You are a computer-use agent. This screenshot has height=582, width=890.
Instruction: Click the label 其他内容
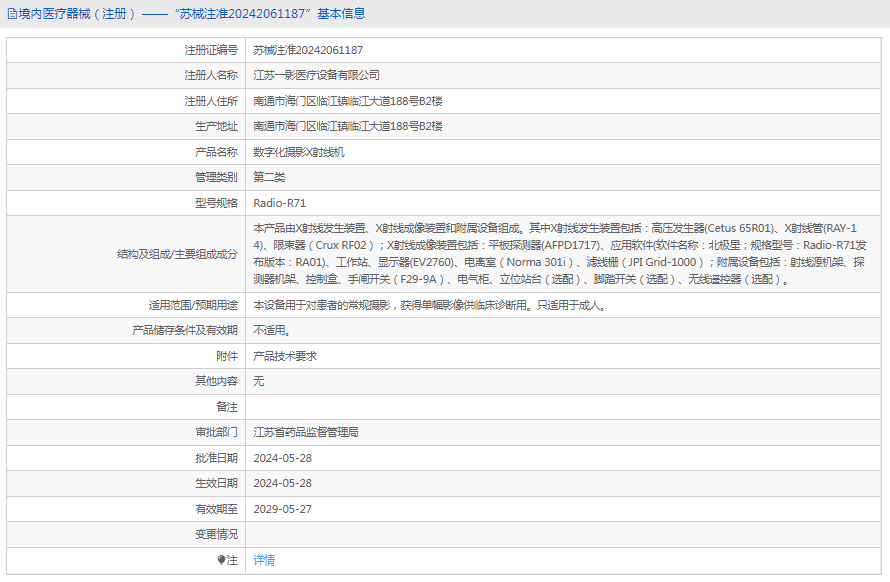pos(216,381)
